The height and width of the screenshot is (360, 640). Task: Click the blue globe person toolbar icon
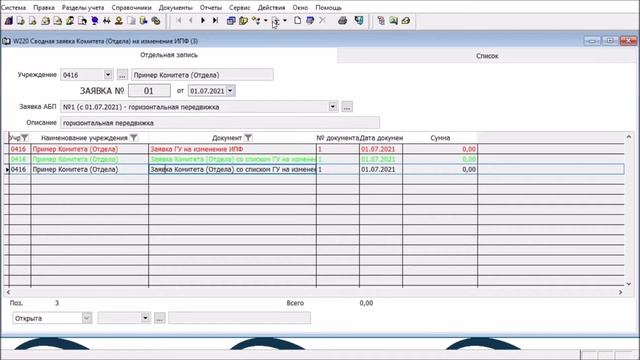coord(94,20)
